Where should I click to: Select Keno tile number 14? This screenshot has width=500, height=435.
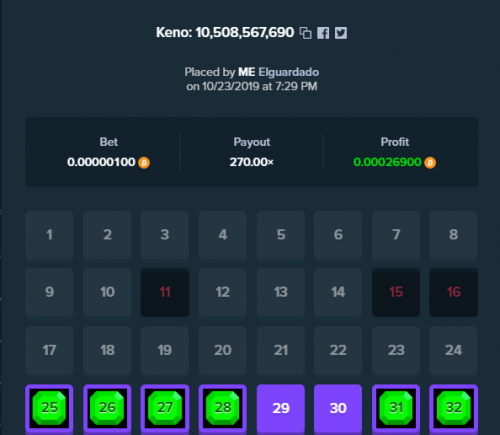tap(338, 292)
